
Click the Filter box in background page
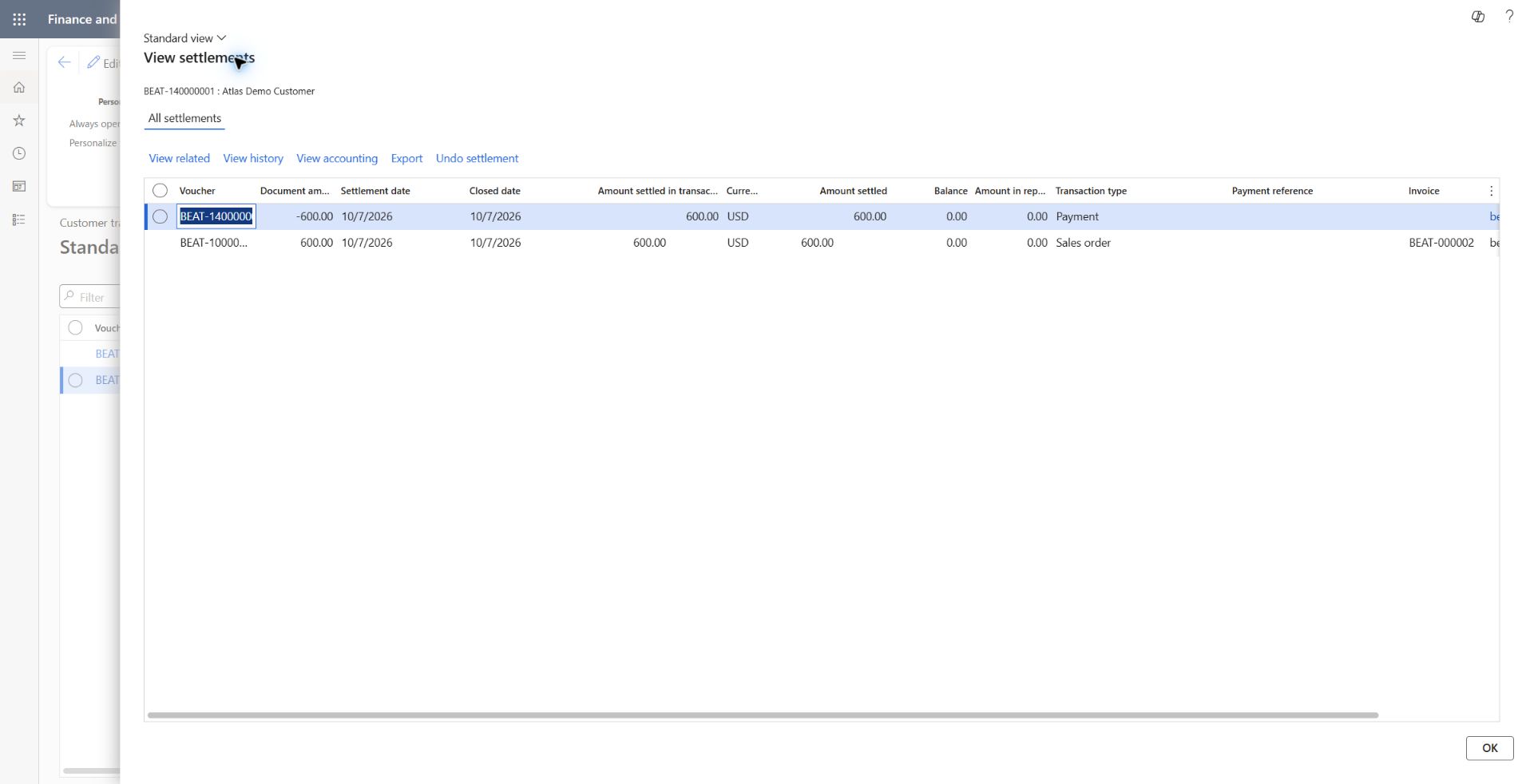click(90, 297)
